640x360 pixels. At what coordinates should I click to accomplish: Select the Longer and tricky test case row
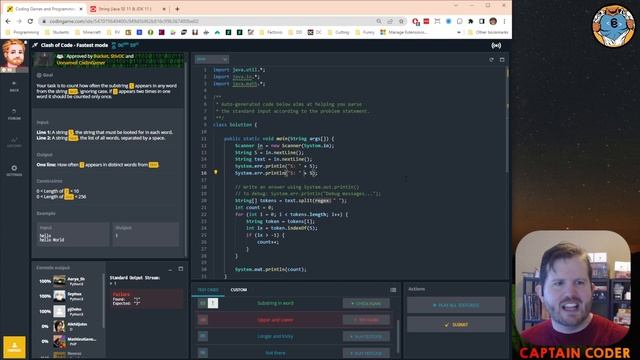292,336
